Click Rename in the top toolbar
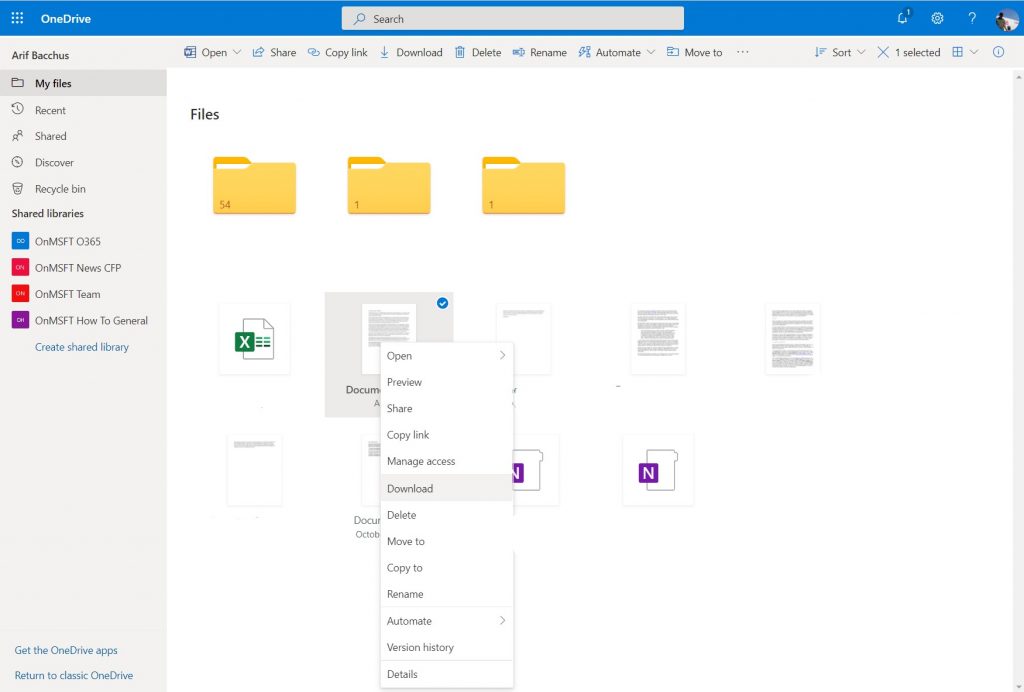 tap(539, 52)
